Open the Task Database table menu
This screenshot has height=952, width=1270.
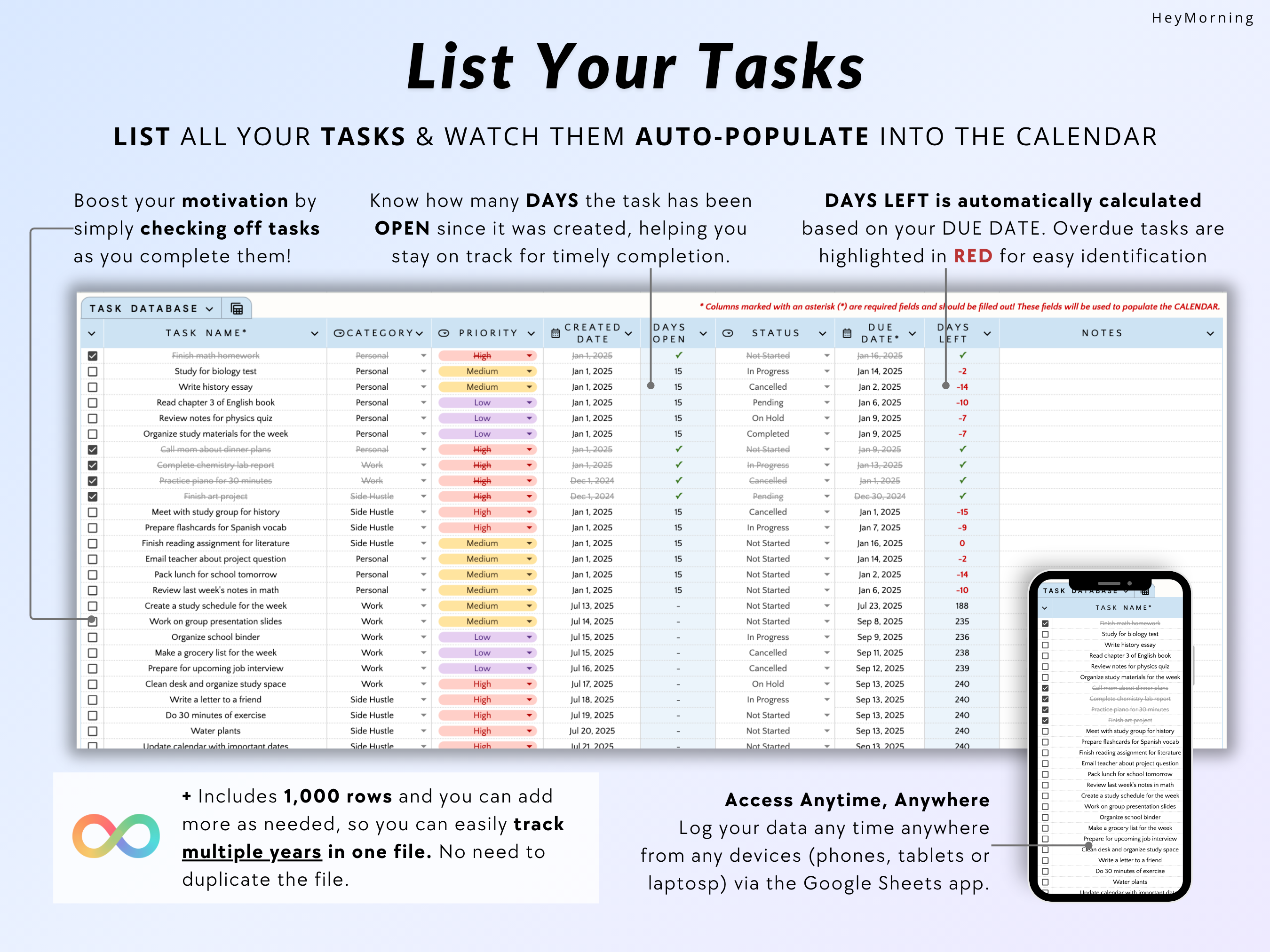(x=210, y=309)
